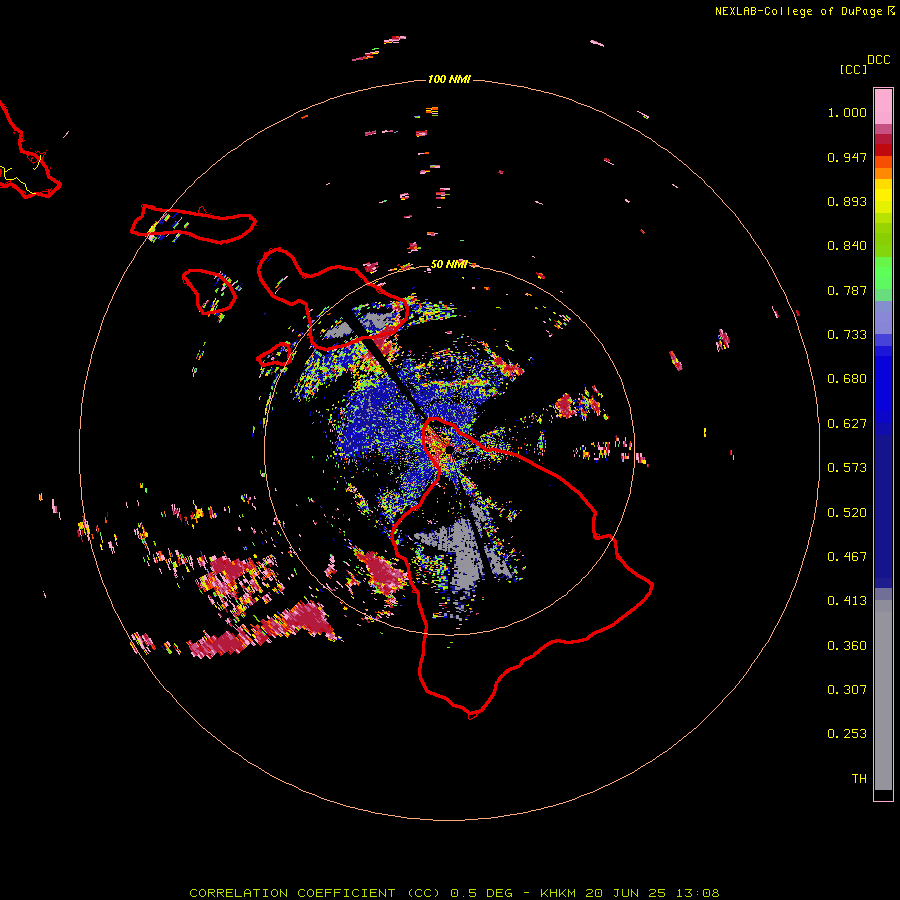Select the 0.893 scale value
The image size is (900, 900).
pos(847,201)
